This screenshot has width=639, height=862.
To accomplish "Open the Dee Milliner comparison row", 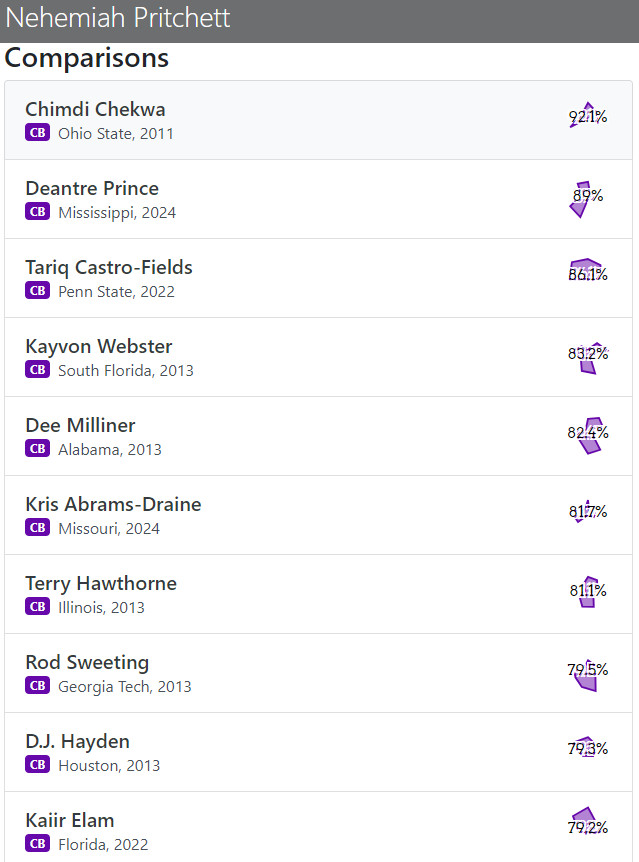I will pos(318,436).
